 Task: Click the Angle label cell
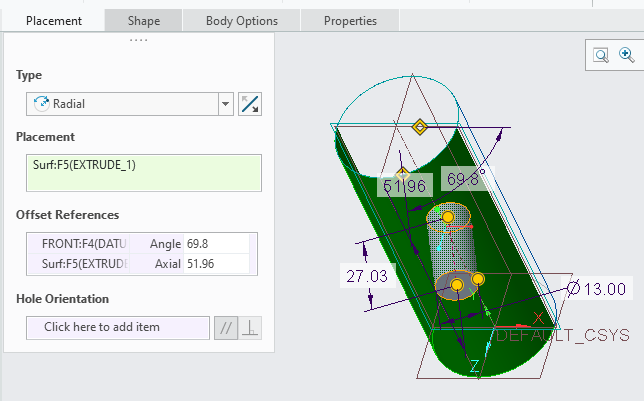157,244
